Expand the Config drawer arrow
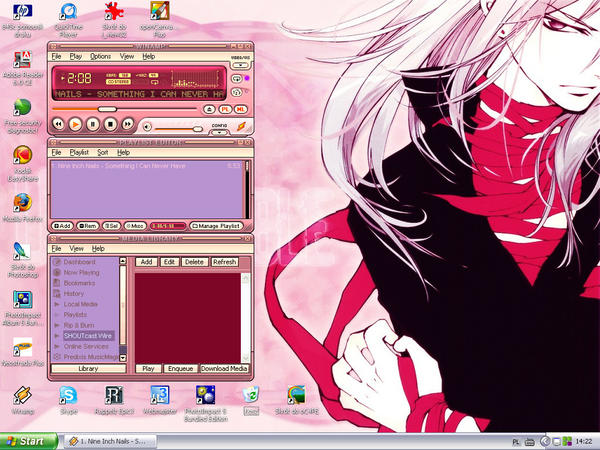This screenshot has height=450, width=600. [219, 132]
